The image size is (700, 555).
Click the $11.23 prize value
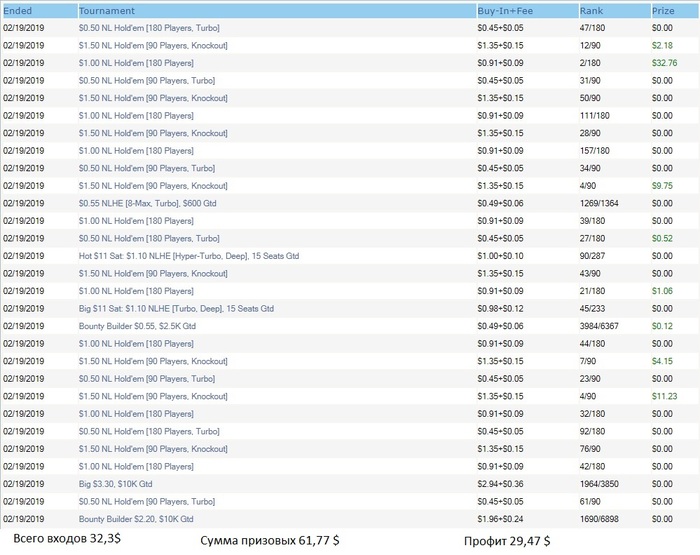click(664, 396)
